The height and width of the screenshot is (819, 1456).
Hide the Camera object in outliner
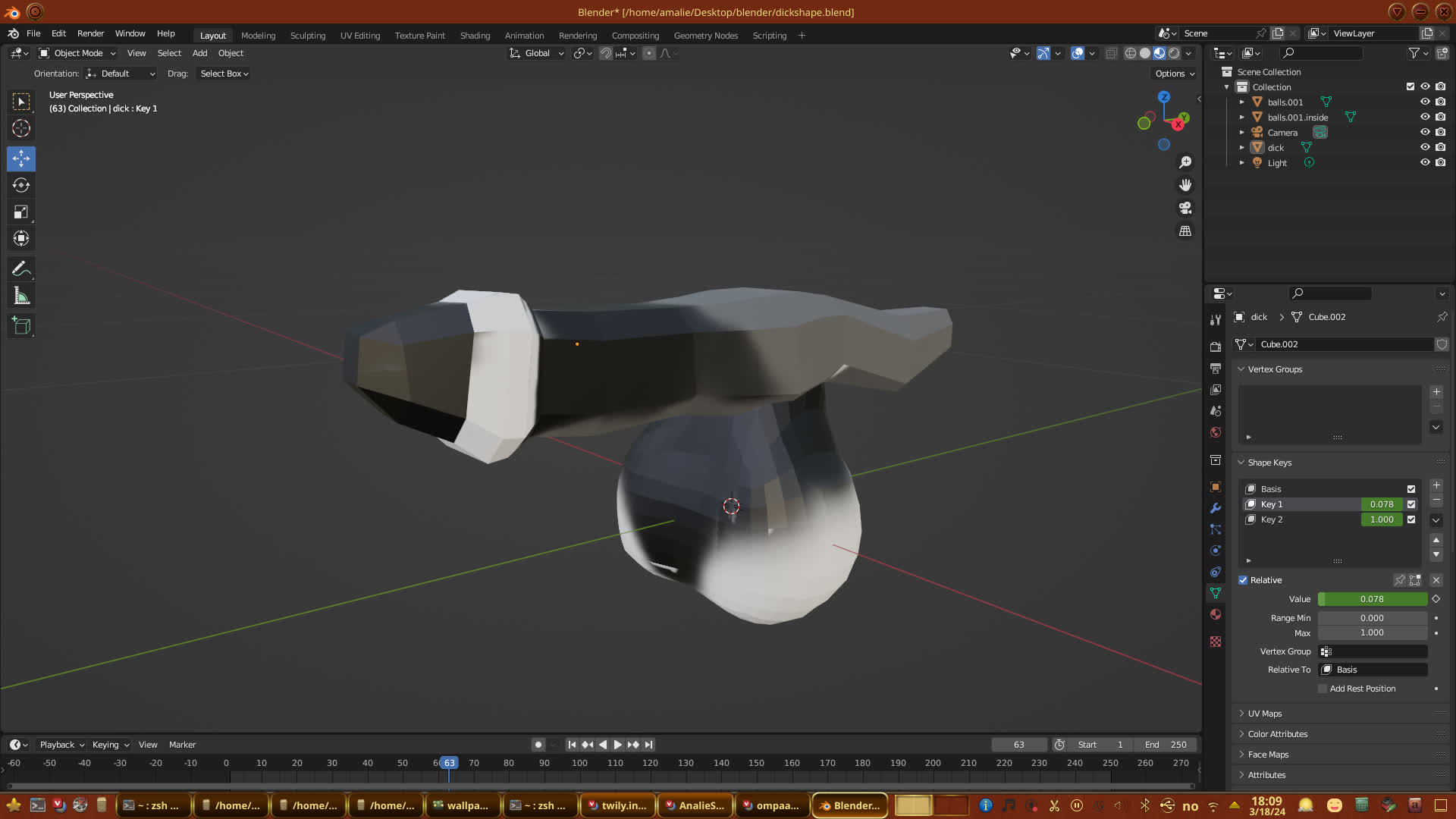[1425, 132]
